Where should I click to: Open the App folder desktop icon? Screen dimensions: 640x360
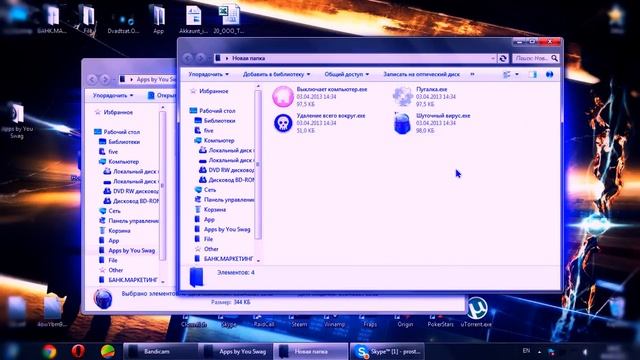(x=158, y=20)
